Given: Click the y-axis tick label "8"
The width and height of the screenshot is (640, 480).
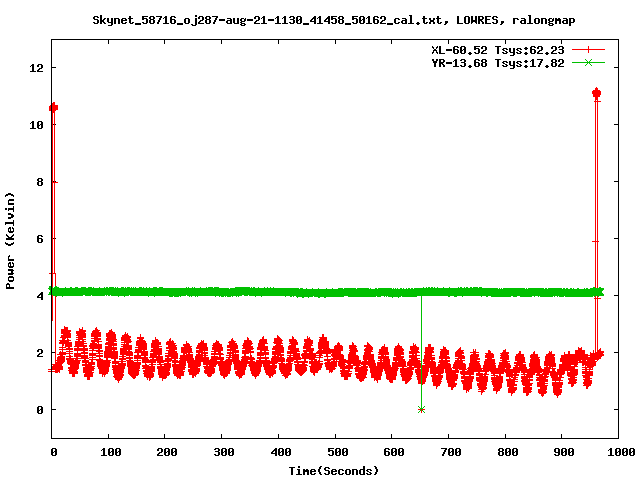Looking at the screenshot, I should click(40, 182).
